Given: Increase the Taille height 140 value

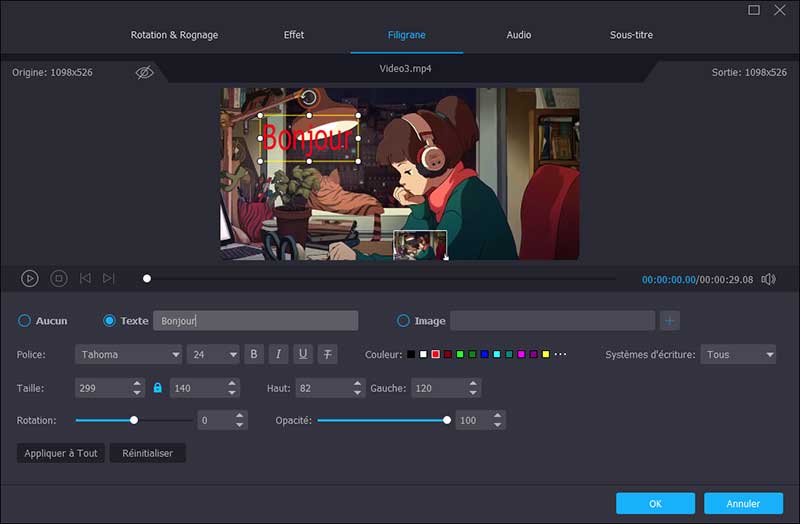Looking at the screenshot, I should [x=232, y=383].
